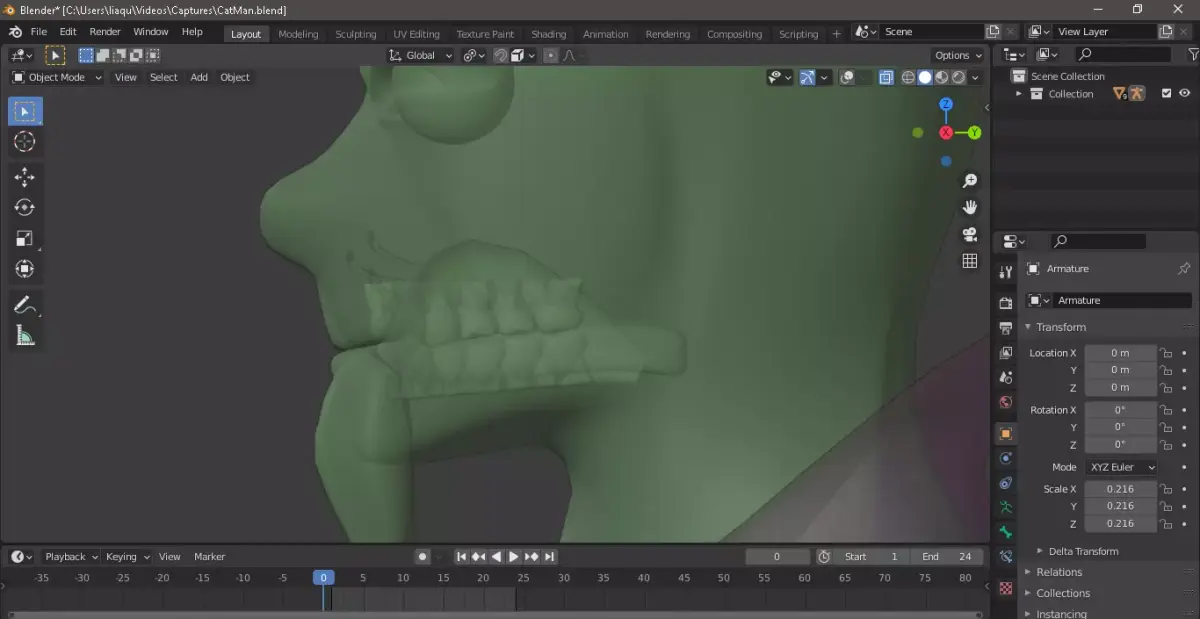The height and width of the screenshot is (619, 1200).
Task: Switch to the Animation workspace tab
Action: click(606, 34)
